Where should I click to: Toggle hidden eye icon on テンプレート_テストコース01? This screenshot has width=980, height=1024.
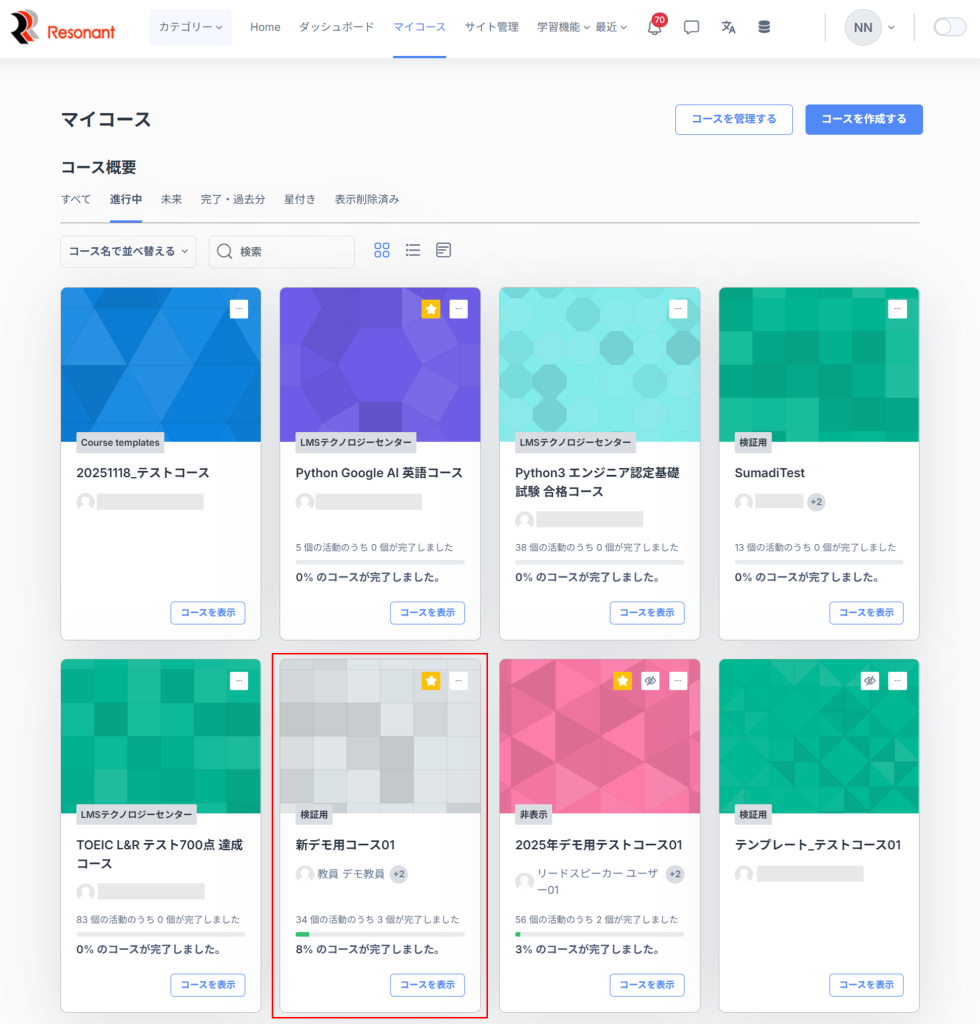coord(869,681)
